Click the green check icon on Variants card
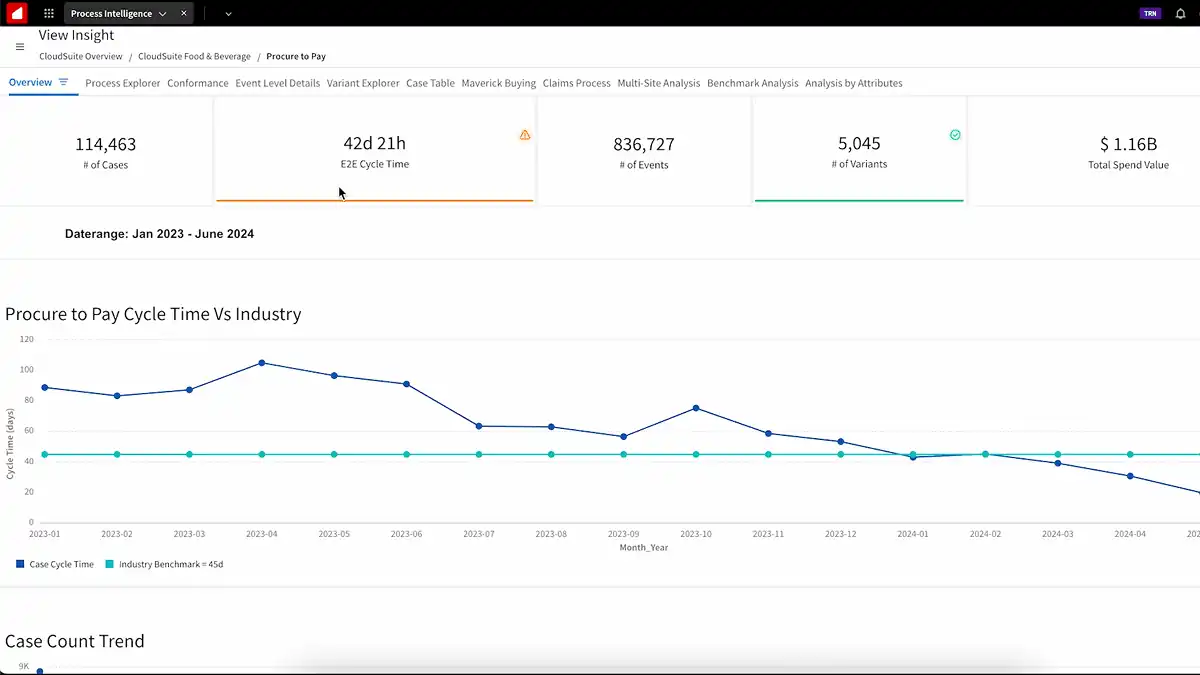Screen dimensions: 1200x675 [x=955, y=133]
